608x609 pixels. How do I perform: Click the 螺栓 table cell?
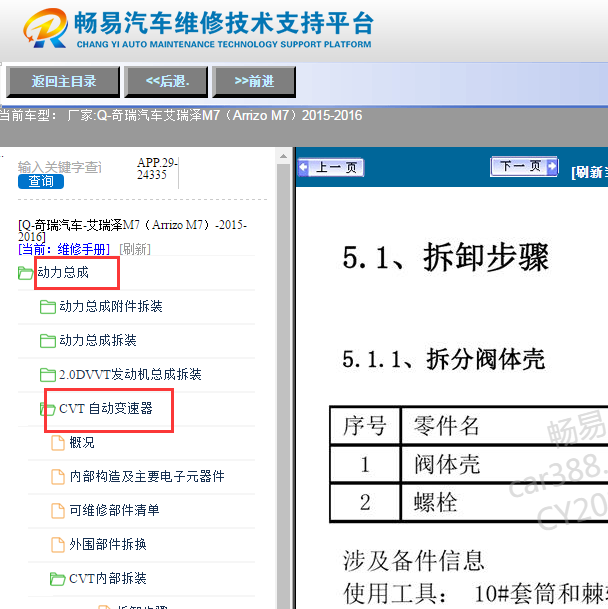504,502
